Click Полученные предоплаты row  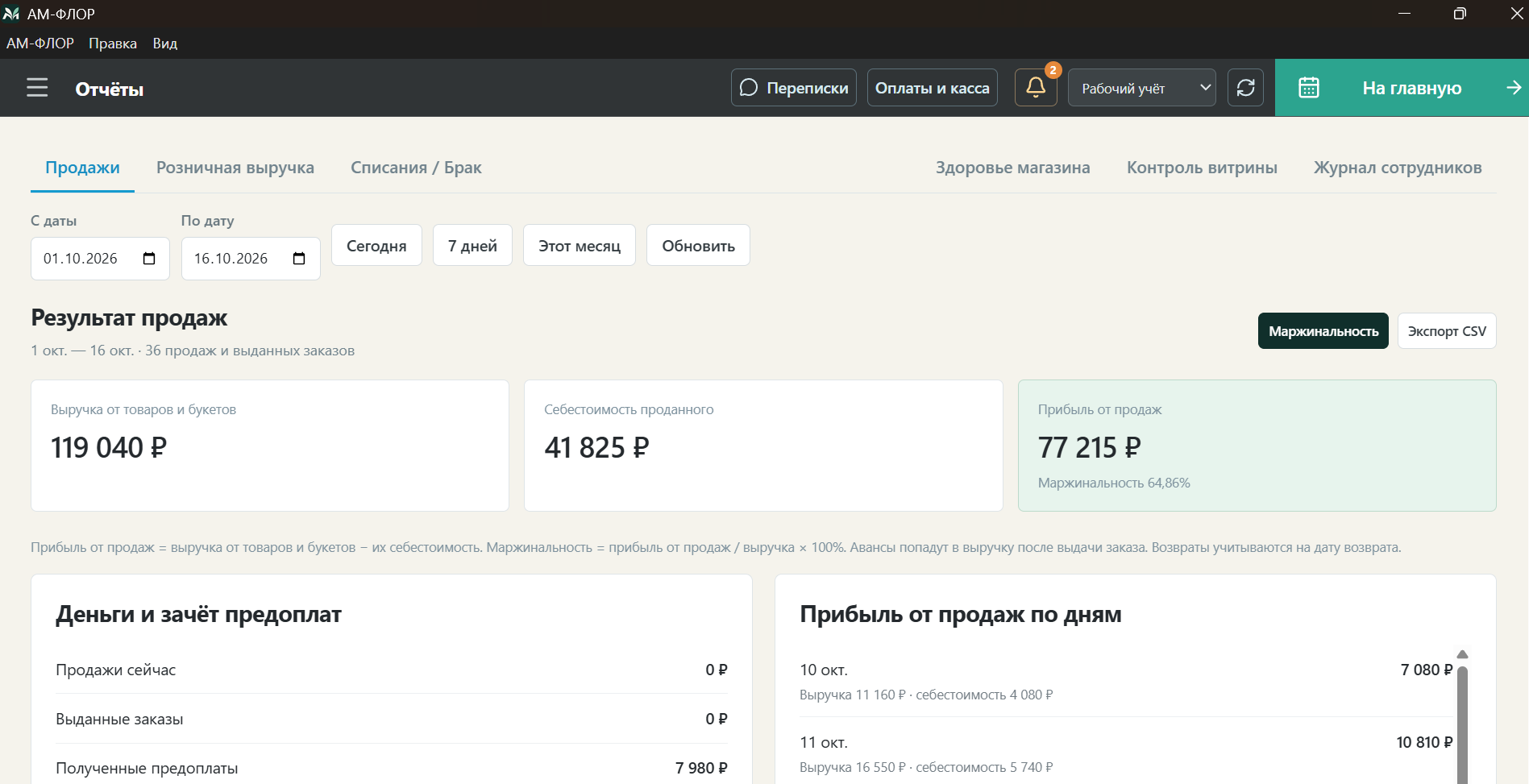point(392,768)
